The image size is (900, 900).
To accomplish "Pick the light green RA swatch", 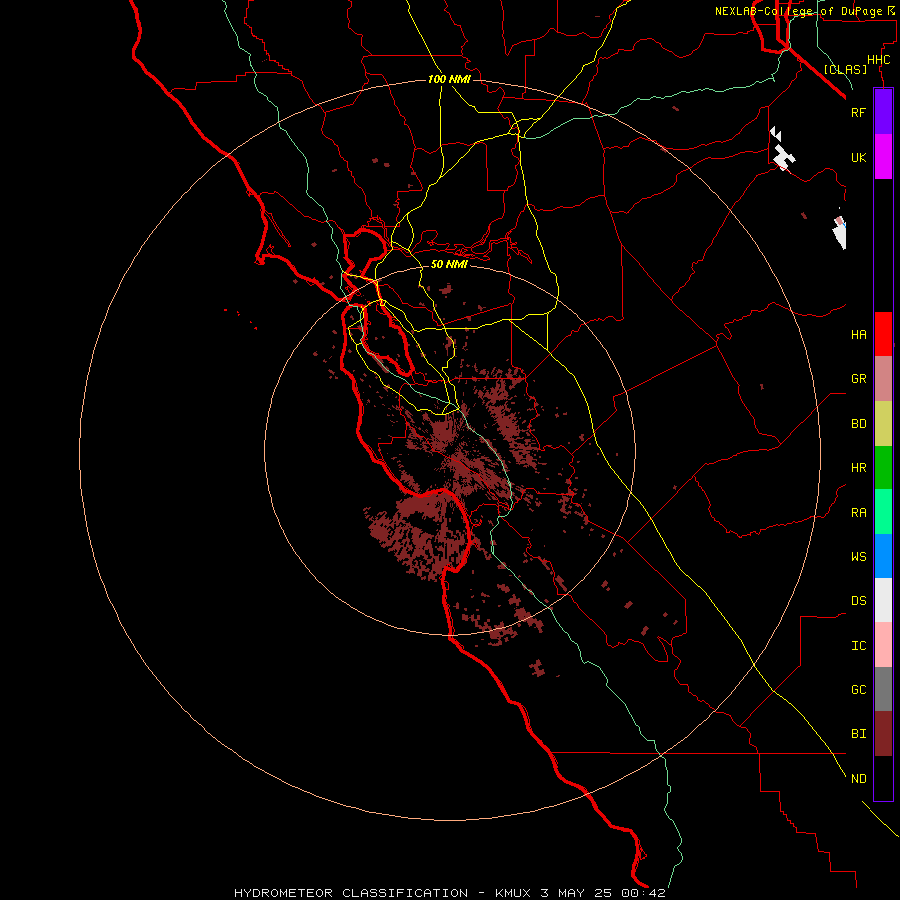I will 883,512.
